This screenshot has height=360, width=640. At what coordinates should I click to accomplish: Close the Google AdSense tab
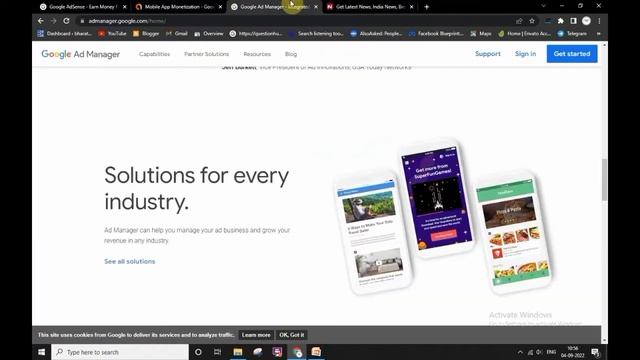pyautogui.click(x=124, y=7)
